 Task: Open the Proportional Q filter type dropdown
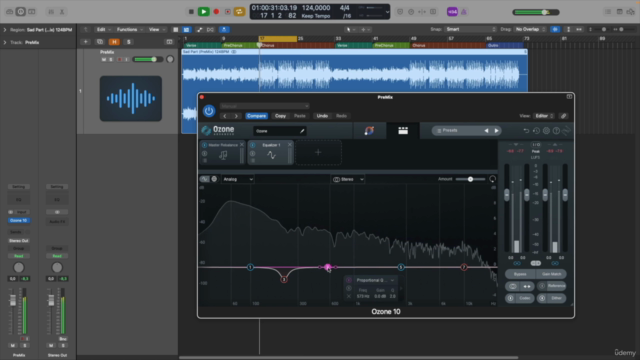374,280
